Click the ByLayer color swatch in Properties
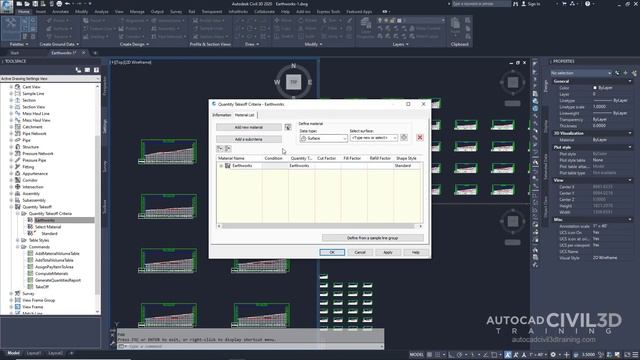 (595, 88)
